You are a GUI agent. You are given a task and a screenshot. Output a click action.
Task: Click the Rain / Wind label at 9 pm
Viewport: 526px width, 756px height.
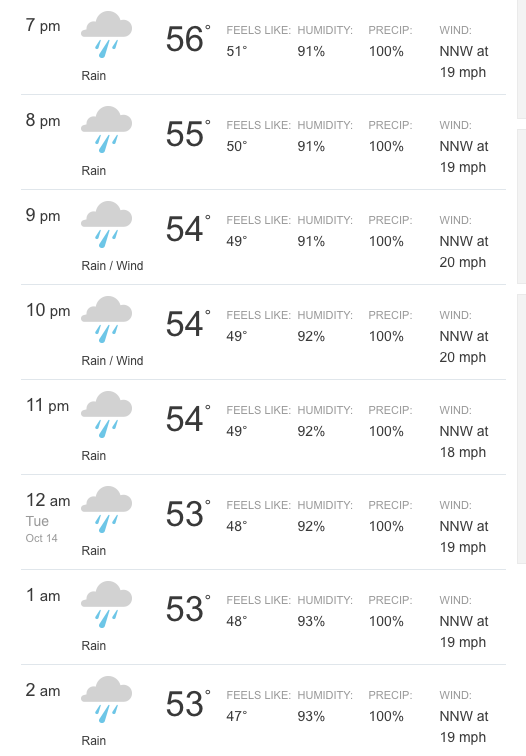pyautogui.click(x=112, y=266)
